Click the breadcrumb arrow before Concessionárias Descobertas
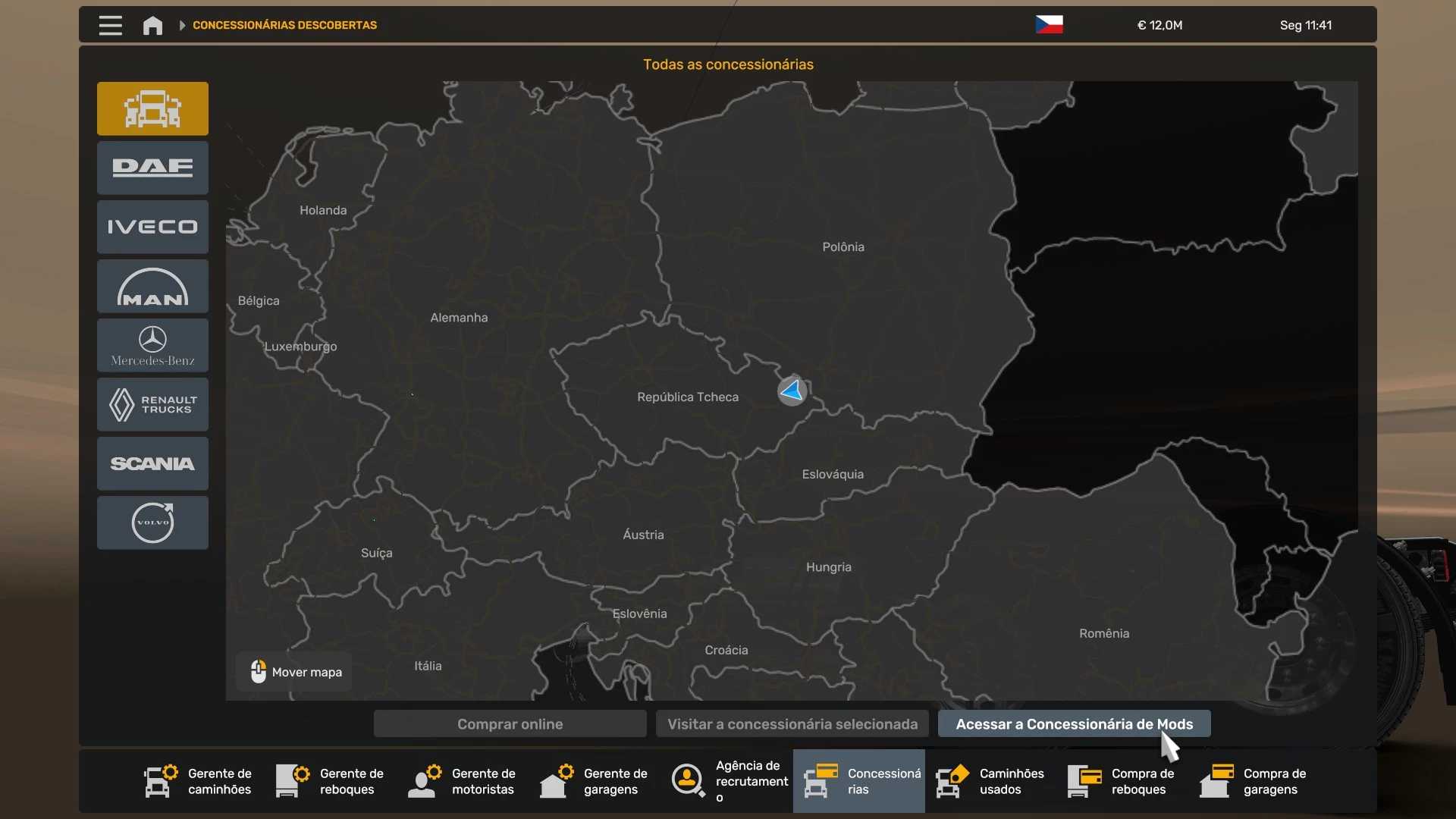The height and width of the screenshot is (819, 1456). click(182, 25)
